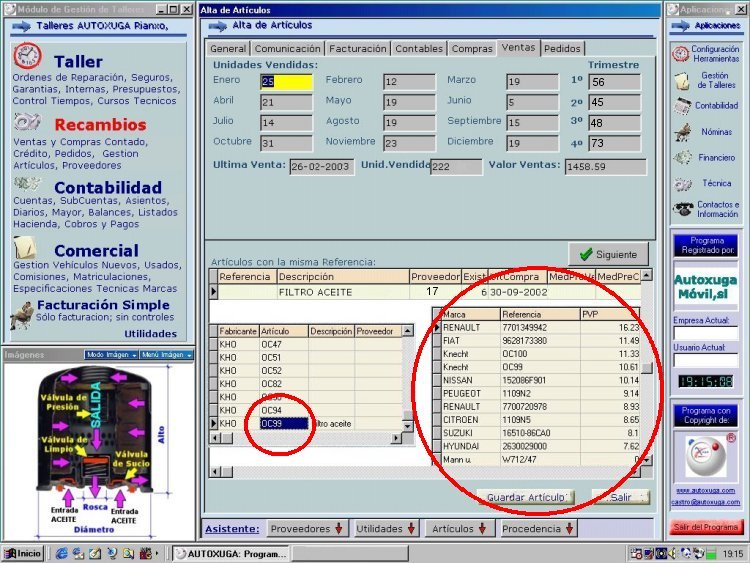Open the Menú Imagen dropdown

pos(166,355)
